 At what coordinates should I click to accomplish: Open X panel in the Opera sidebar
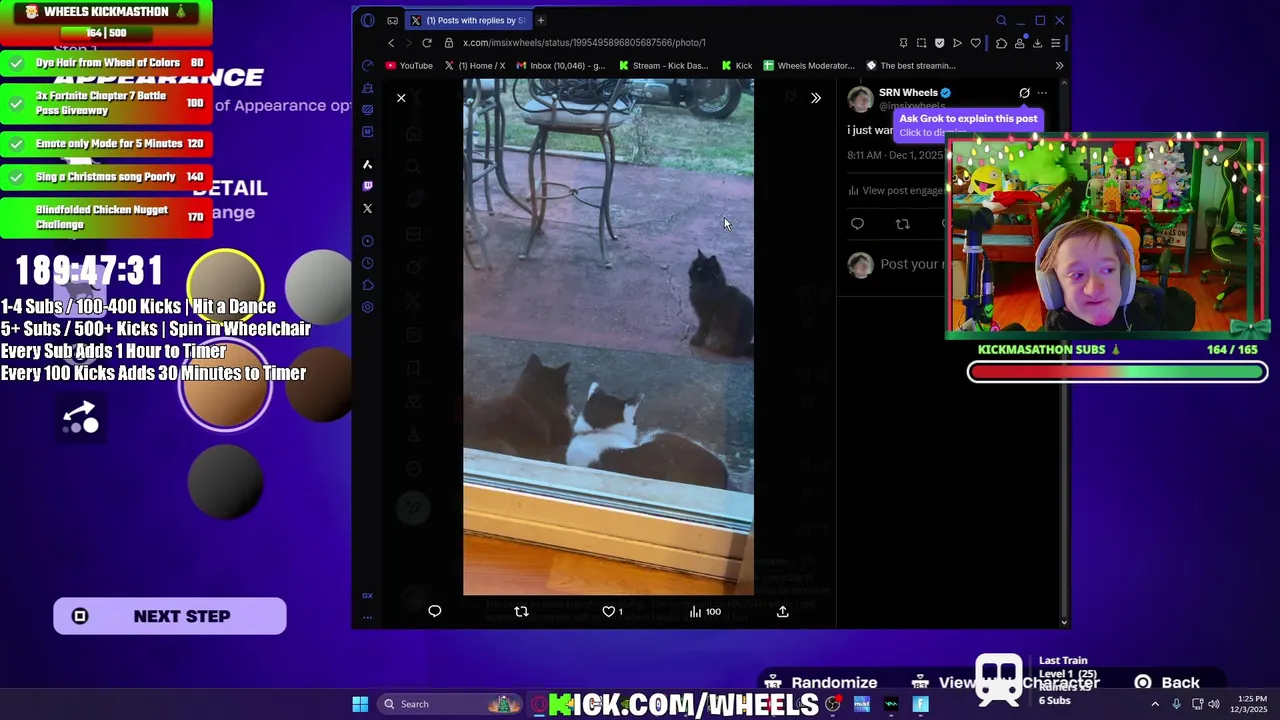point(368,209)
